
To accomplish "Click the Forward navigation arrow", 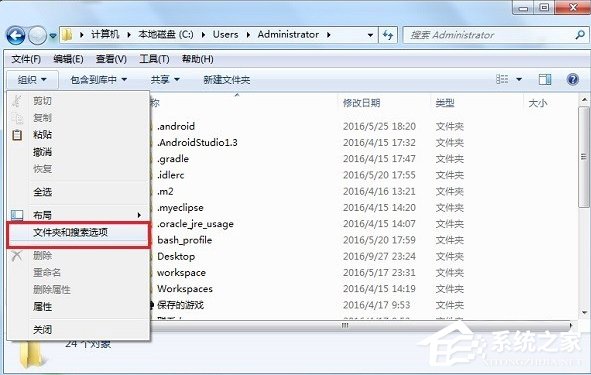I will pyautogui.click(x=37, y=36).
